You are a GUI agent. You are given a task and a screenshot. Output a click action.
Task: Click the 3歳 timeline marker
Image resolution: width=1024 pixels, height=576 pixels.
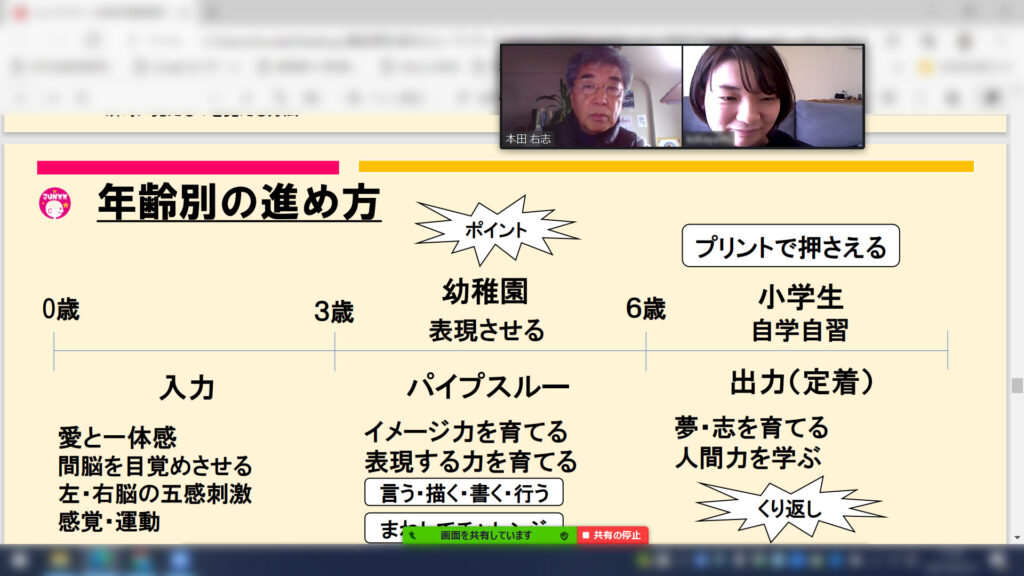coord(334,312)
